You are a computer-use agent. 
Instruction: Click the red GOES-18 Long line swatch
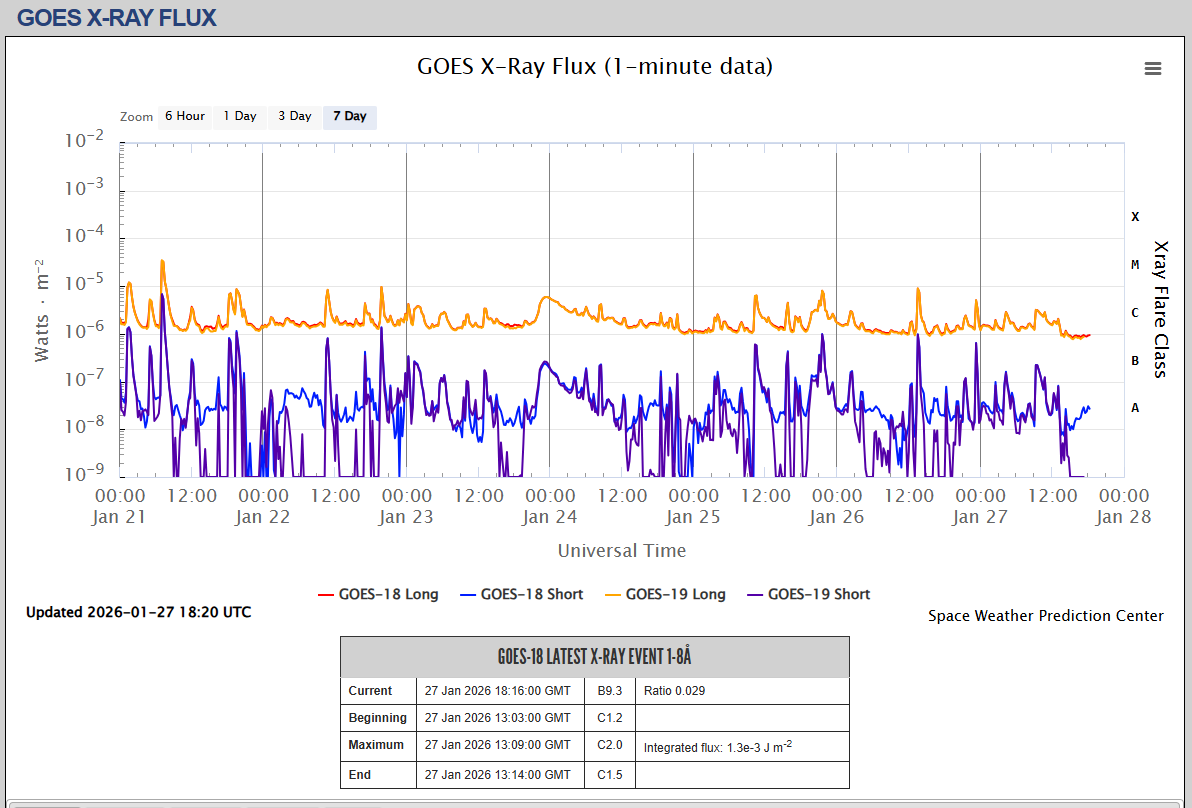coord(326,595)
